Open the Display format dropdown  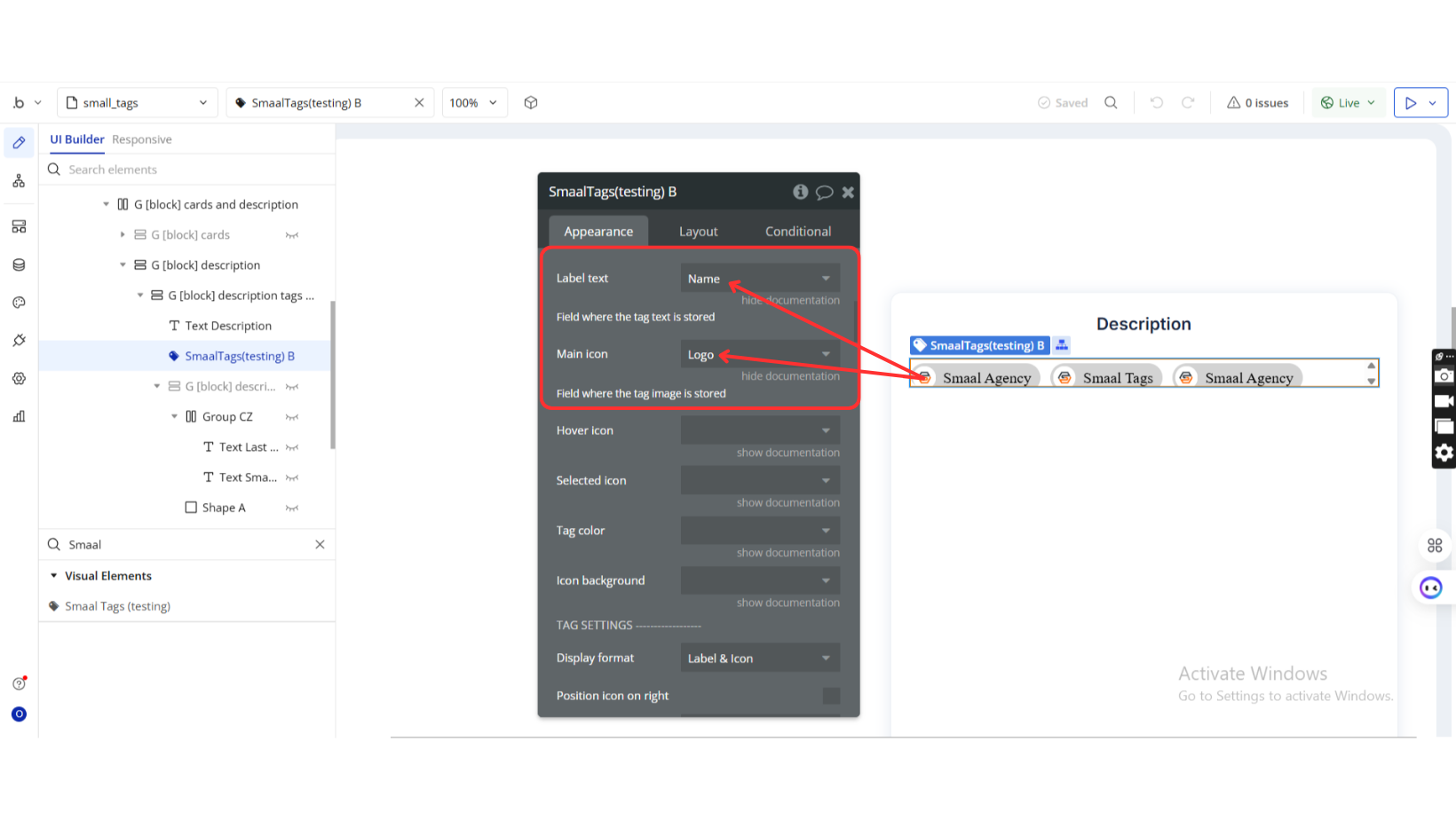pos(760,658)
